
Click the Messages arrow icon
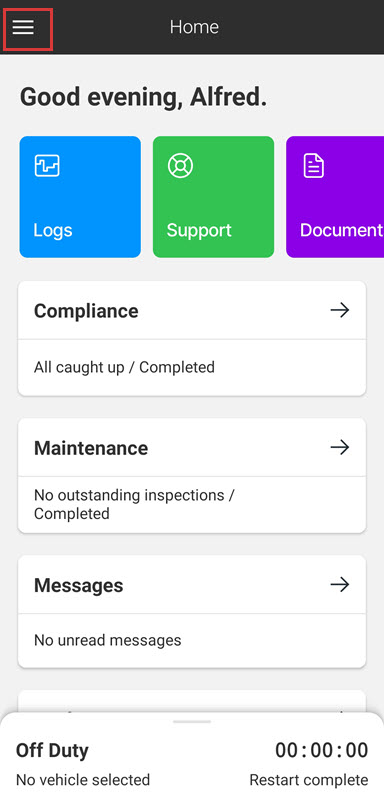coord(340,585)
